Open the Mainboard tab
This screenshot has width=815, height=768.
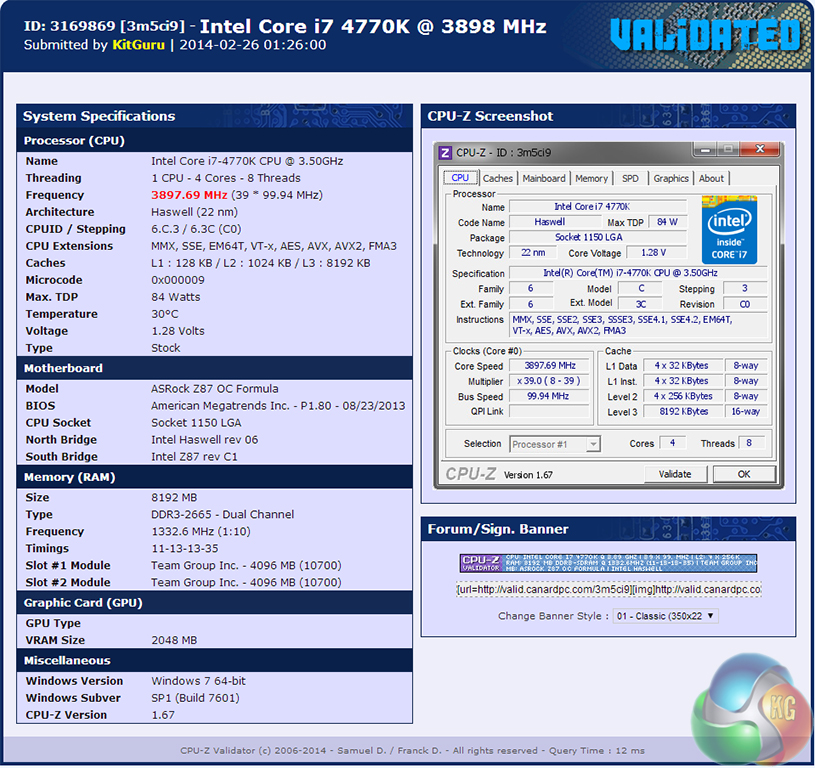coord(544,178)
